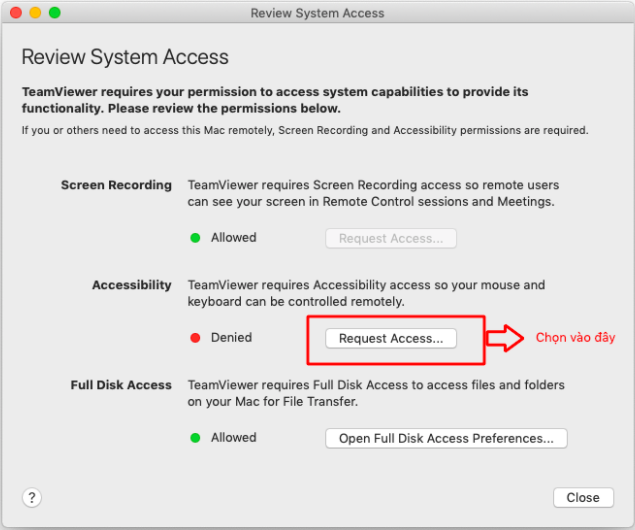This screenshot has height=530, width=635.
Task: Select the Full Disk Access section label
Action: tap(121, 385)
